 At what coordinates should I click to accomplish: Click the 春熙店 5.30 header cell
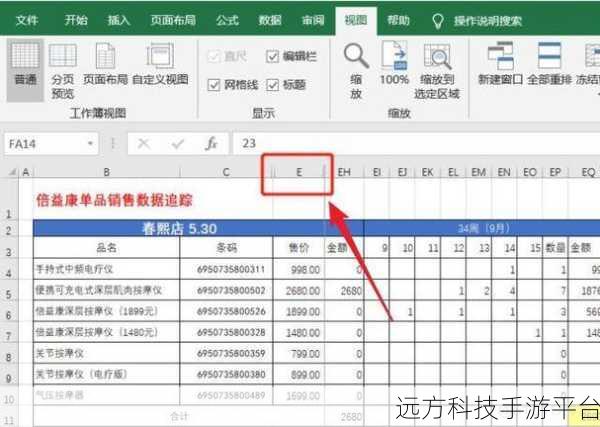pyautogui.click(x=179, y=229)
